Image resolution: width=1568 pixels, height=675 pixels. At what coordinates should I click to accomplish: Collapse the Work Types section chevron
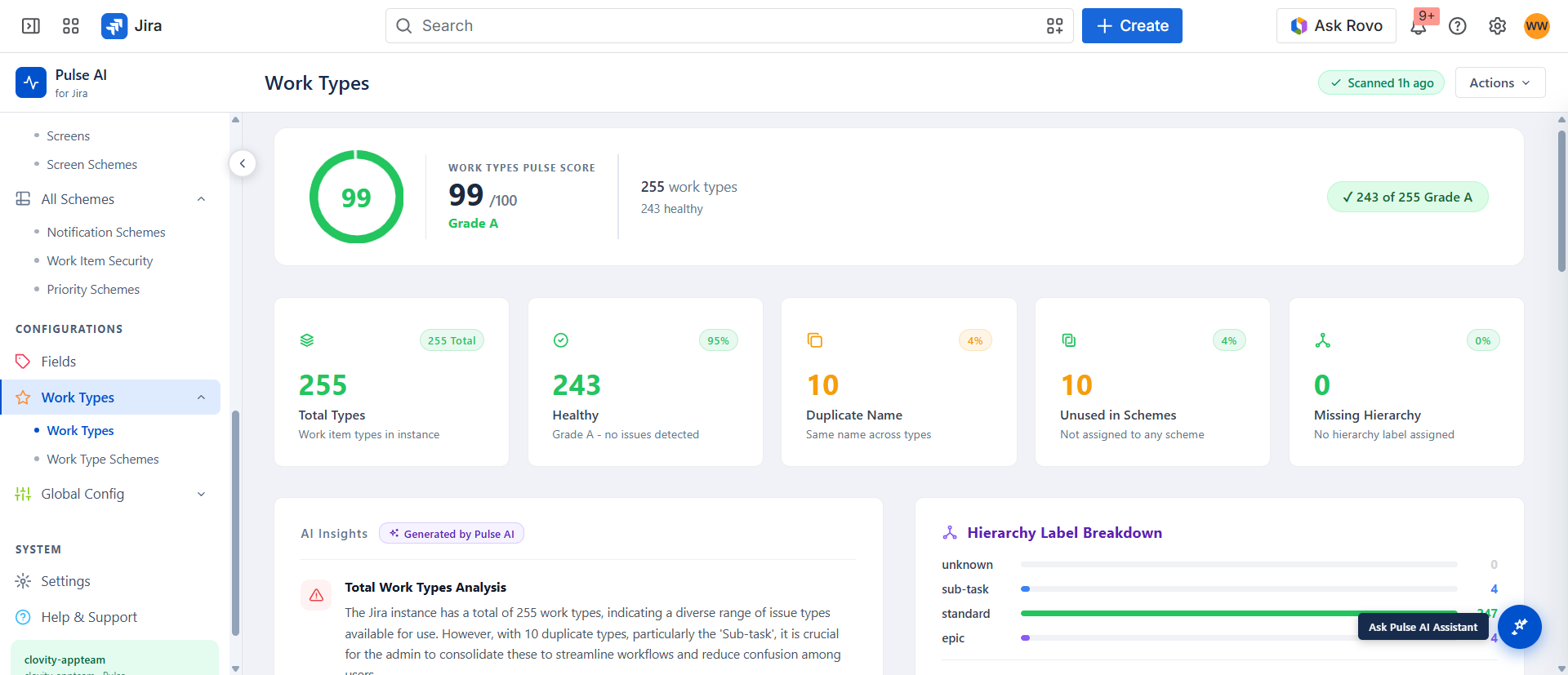[201, 397]
